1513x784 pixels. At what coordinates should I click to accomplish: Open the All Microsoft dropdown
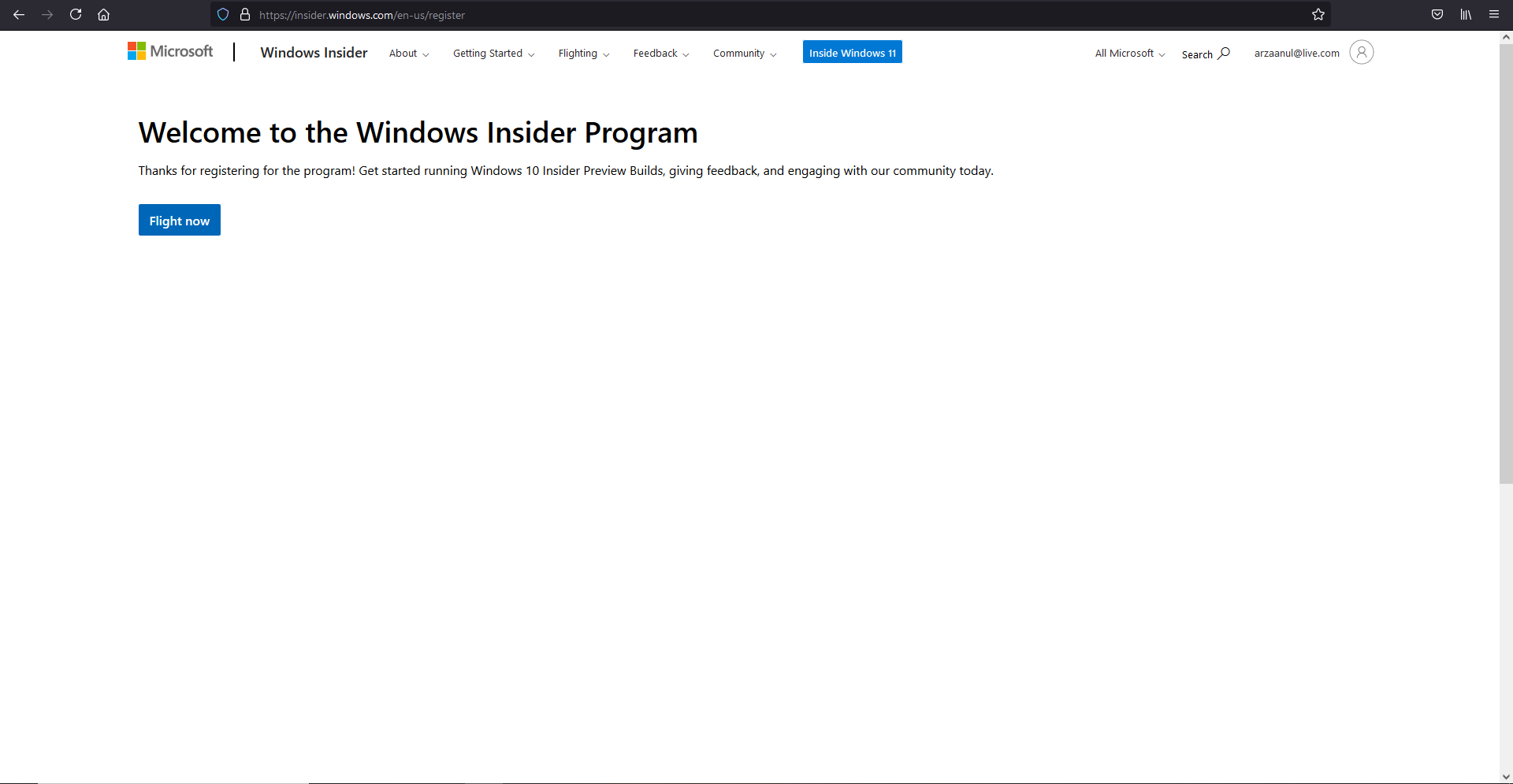[1129, 54]
